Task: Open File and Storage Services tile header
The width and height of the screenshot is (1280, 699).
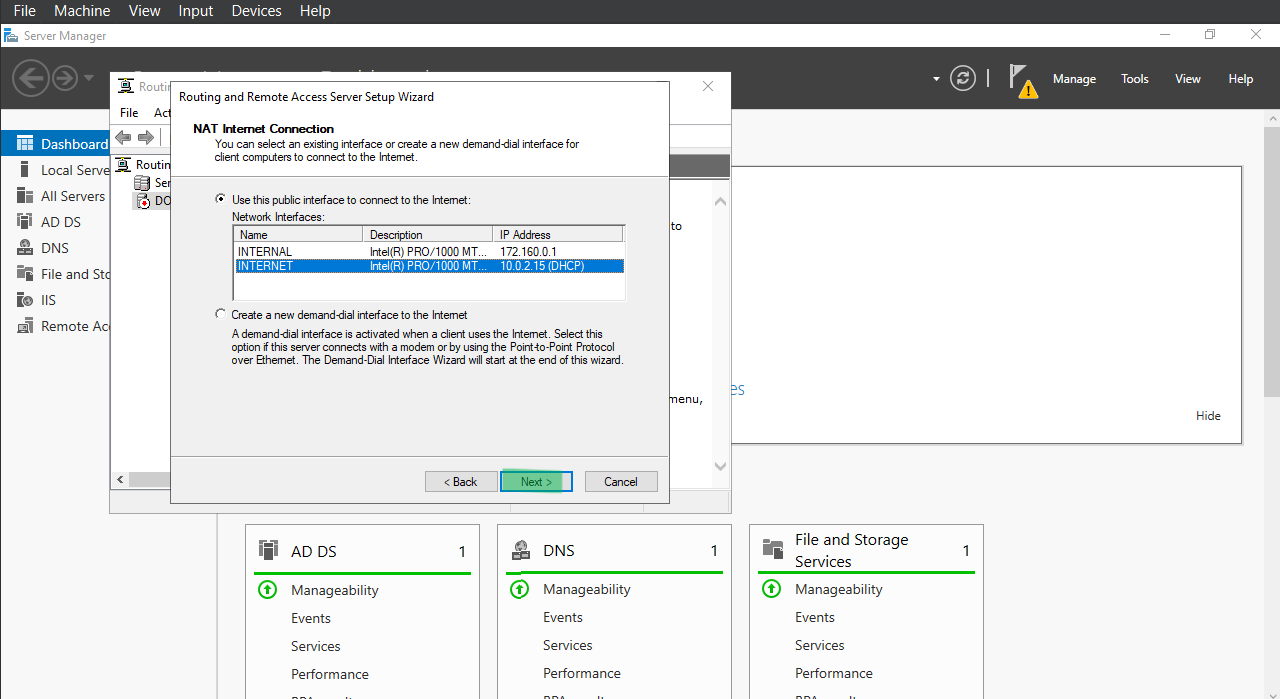Action: tap(866, 551)
